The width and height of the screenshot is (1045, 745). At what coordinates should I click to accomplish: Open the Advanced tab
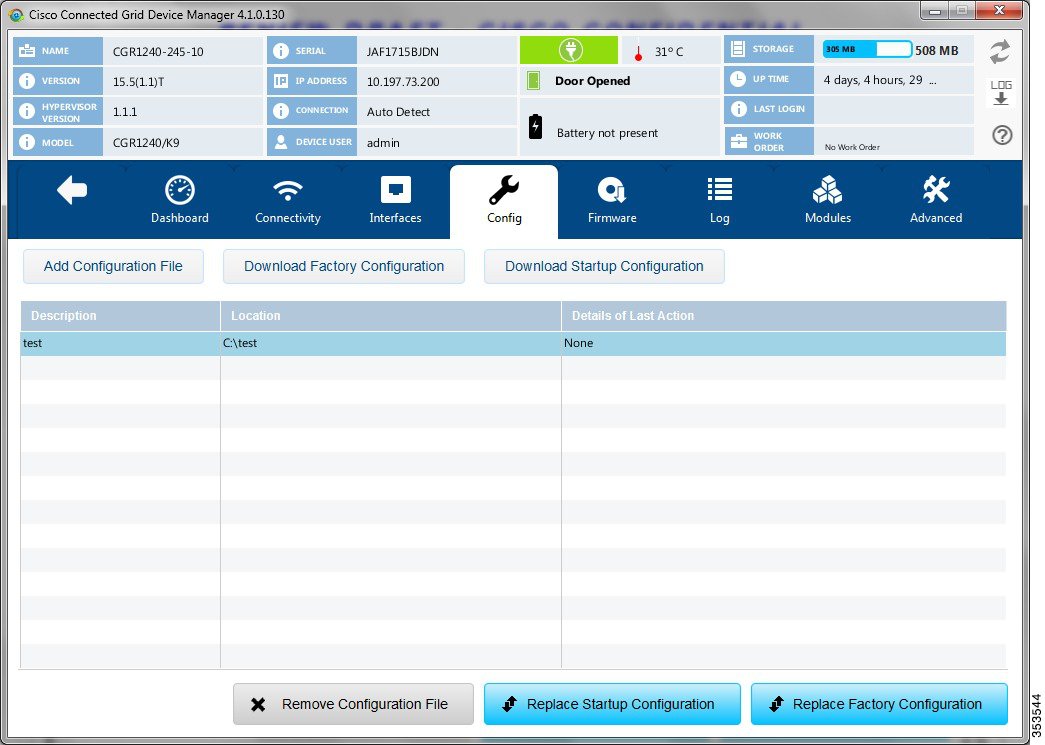[x=936, y=201]
